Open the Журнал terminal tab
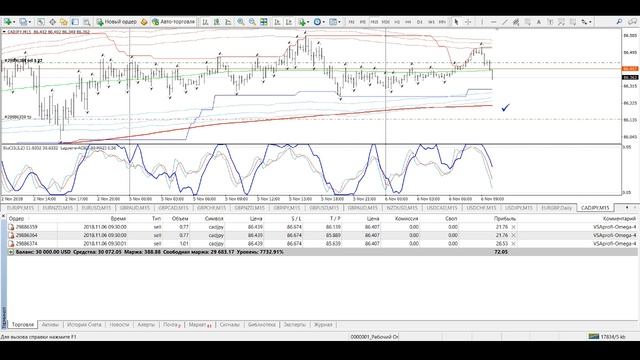Viewport: 640px width, 360px height. coord(322,325)
